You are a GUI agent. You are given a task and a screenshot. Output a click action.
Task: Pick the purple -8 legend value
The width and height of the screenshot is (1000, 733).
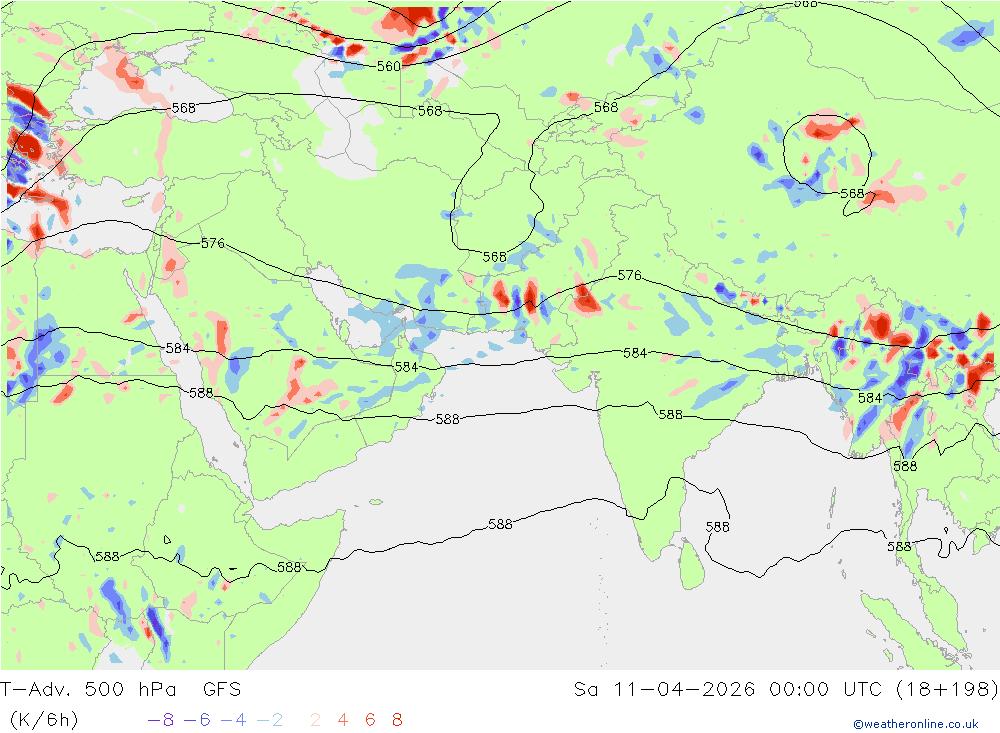pos(160,720)
